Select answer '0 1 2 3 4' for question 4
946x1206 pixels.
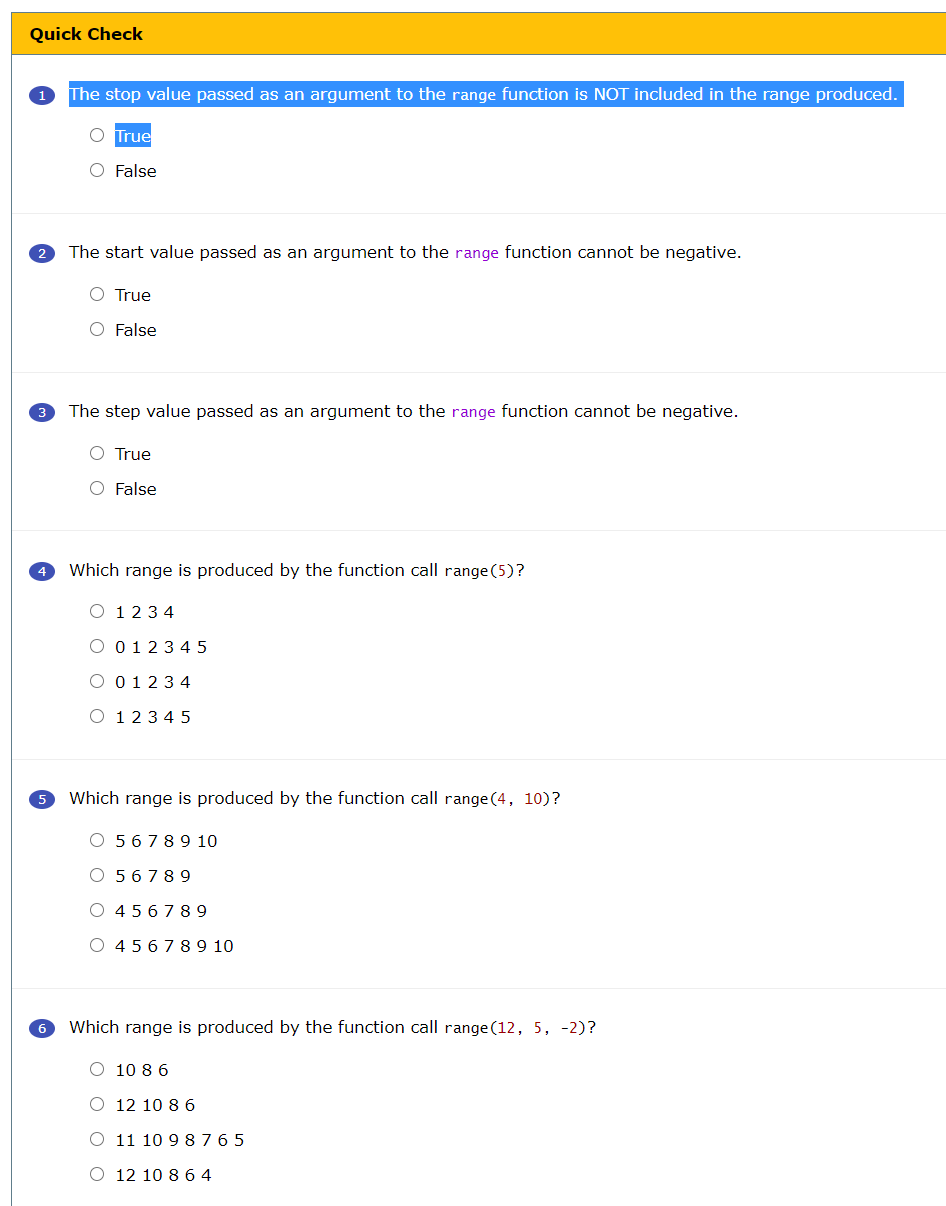[96, 681]
